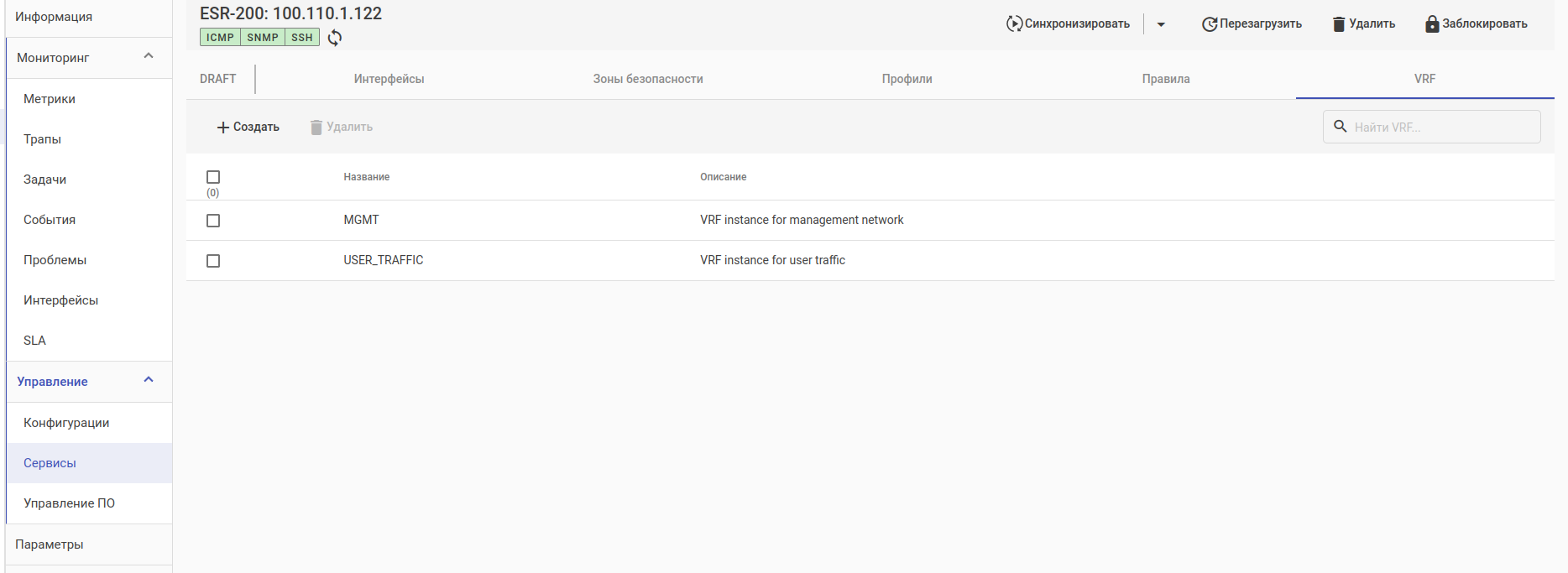Viewport: 1568px width, 573px height.
Task: Click the refresh status icon beside SSH
Action: (x=335, y=38)
